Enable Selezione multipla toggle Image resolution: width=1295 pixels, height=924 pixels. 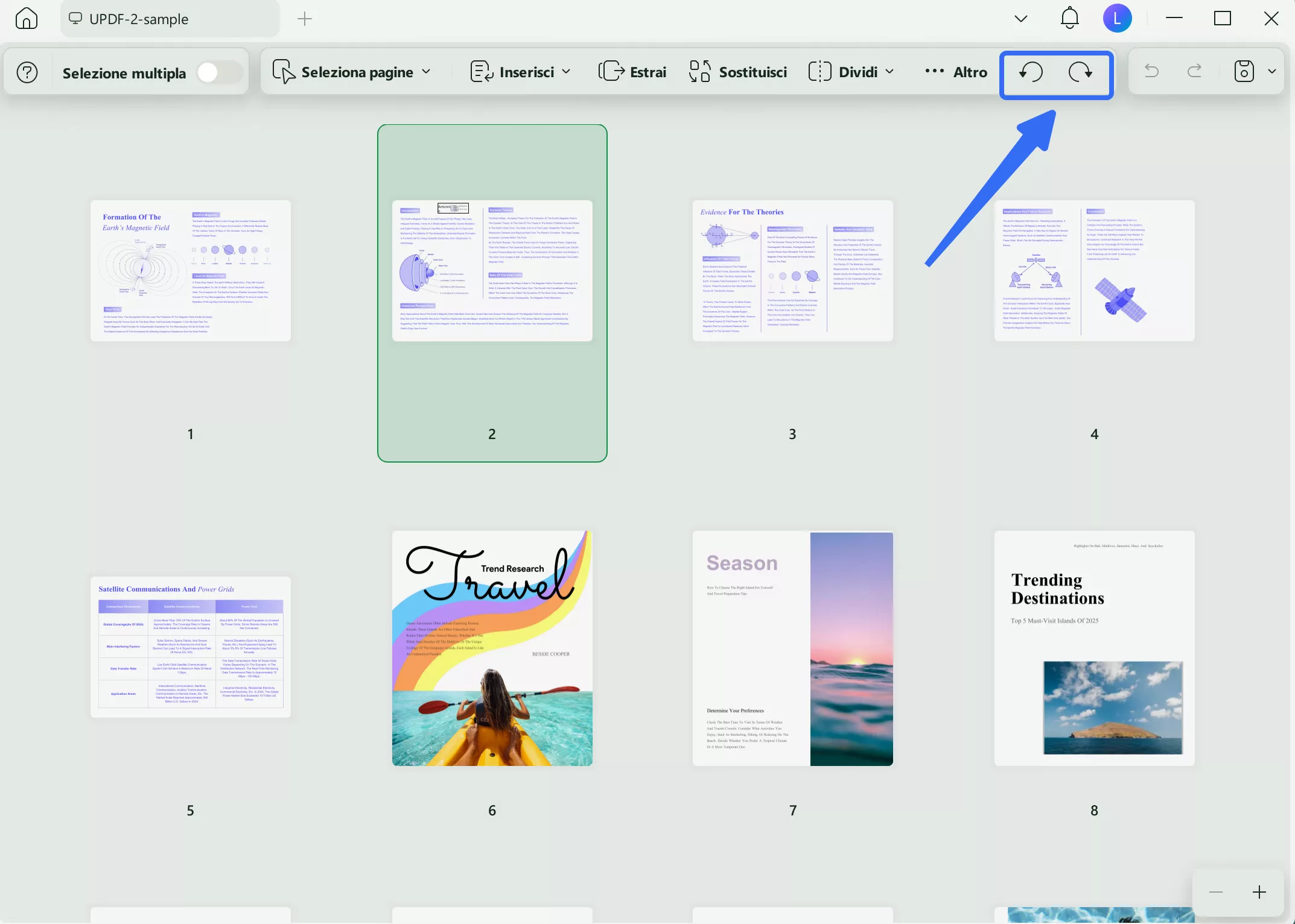click(219, 72)
